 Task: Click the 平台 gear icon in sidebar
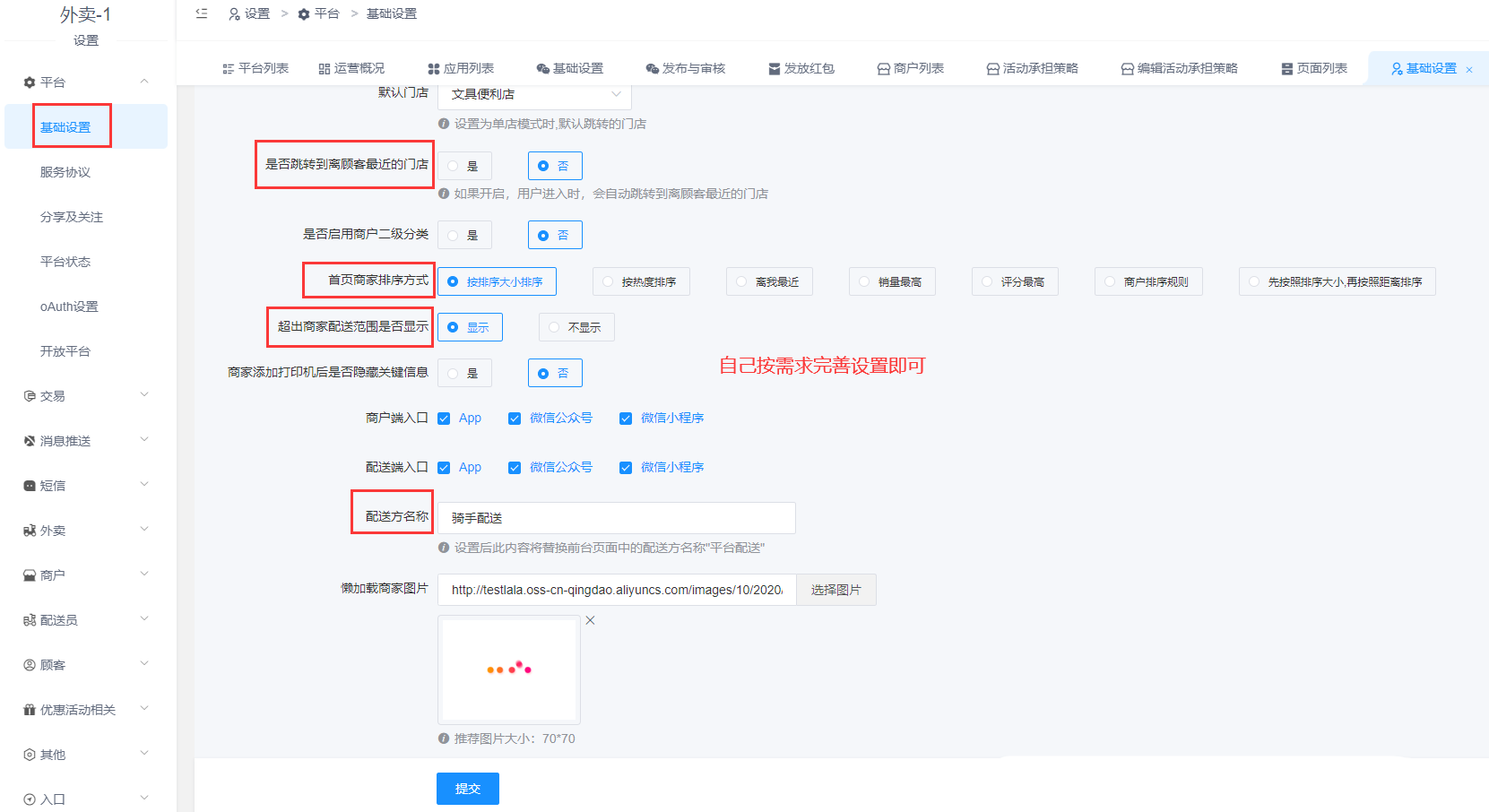point(30,82)
